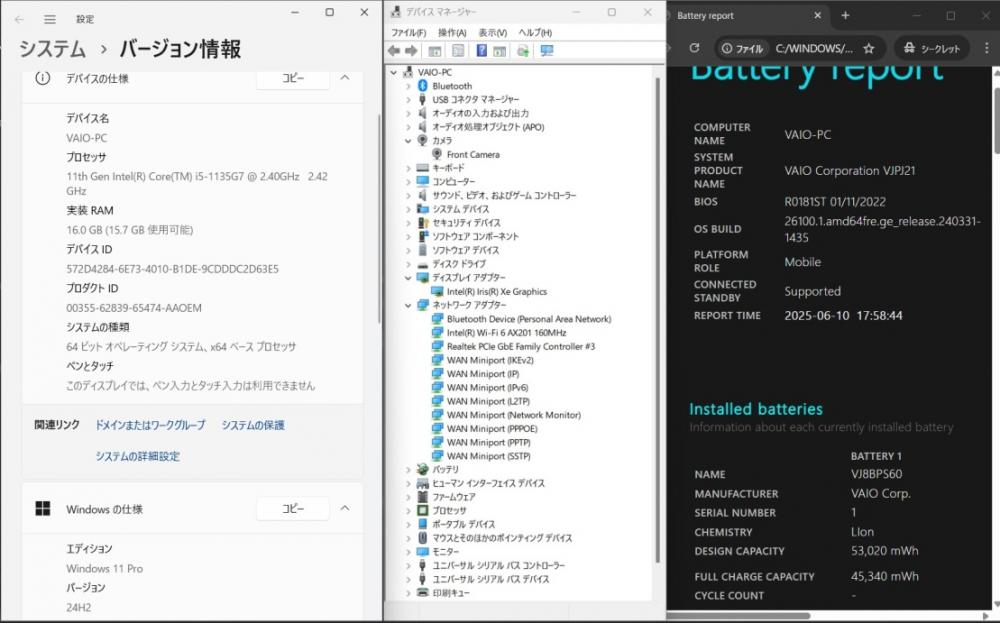Image resolution: width=1000 pixels, height=623 pixels.
Task: Switch to the Battery report browser tab
Action: click(747, 15)
